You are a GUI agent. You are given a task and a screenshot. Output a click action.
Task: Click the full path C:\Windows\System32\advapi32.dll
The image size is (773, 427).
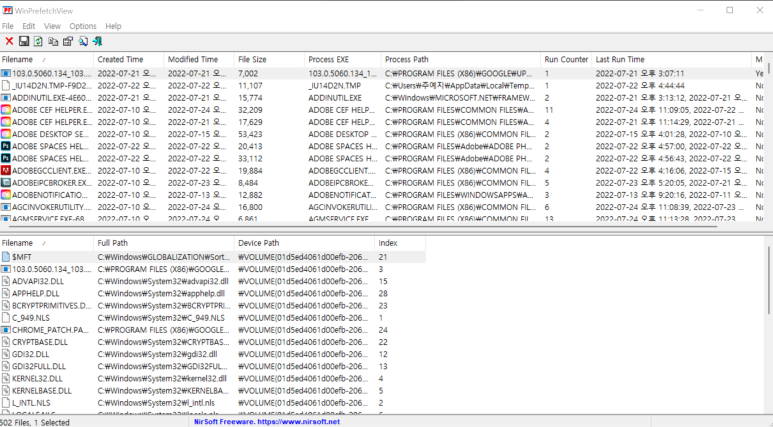[x=163, y=282]
